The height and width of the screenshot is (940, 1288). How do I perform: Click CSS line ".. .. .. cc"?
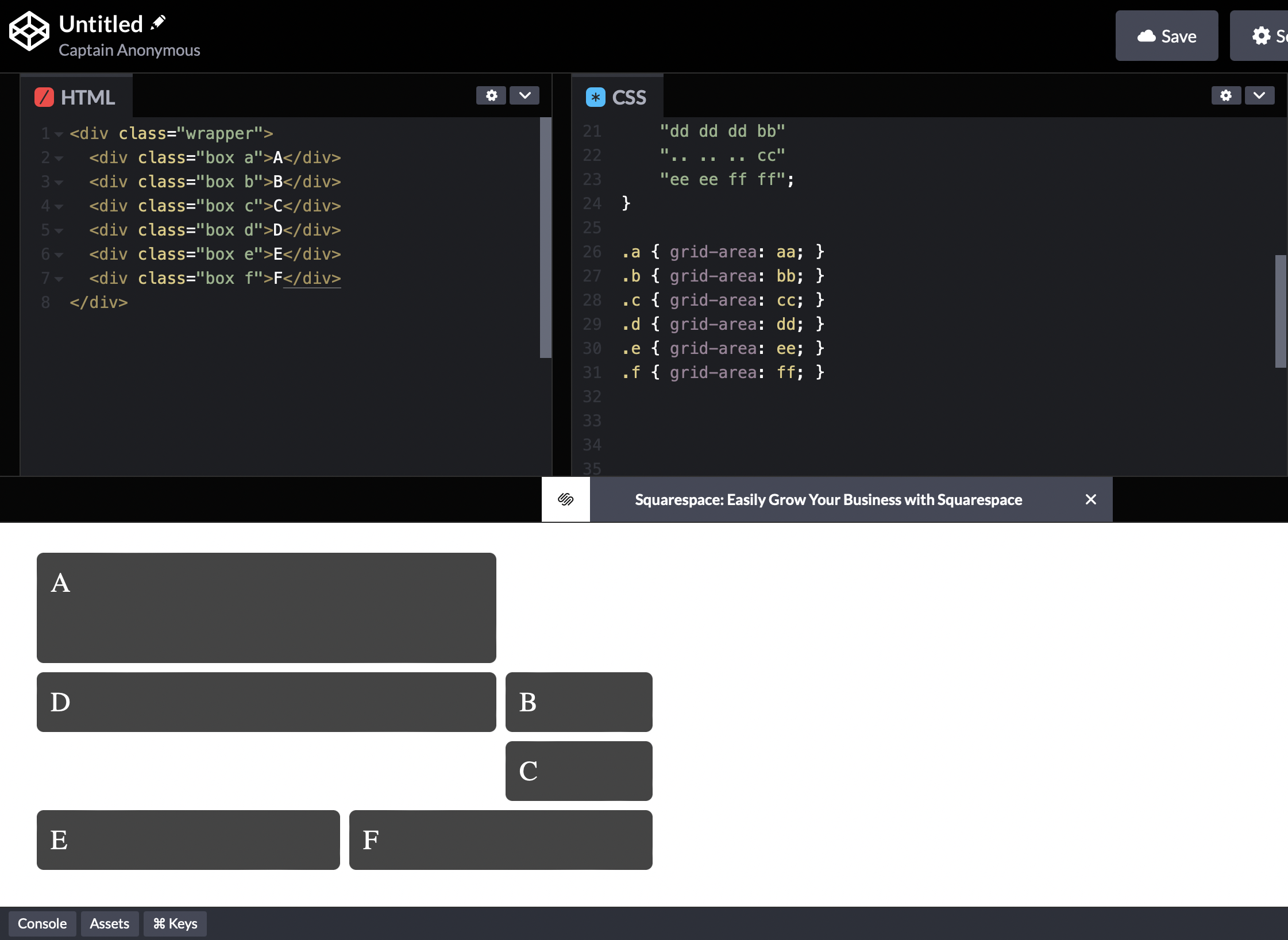[x=722, y=155]
